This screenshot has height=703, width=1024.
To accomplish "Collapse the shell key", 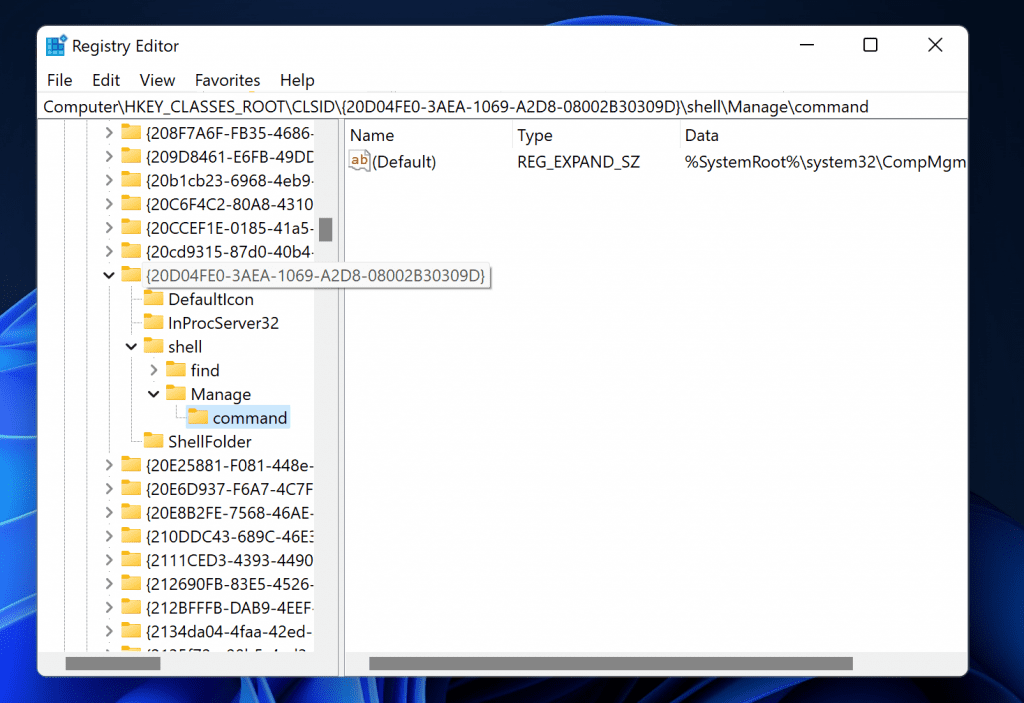I will click(131, 346).
